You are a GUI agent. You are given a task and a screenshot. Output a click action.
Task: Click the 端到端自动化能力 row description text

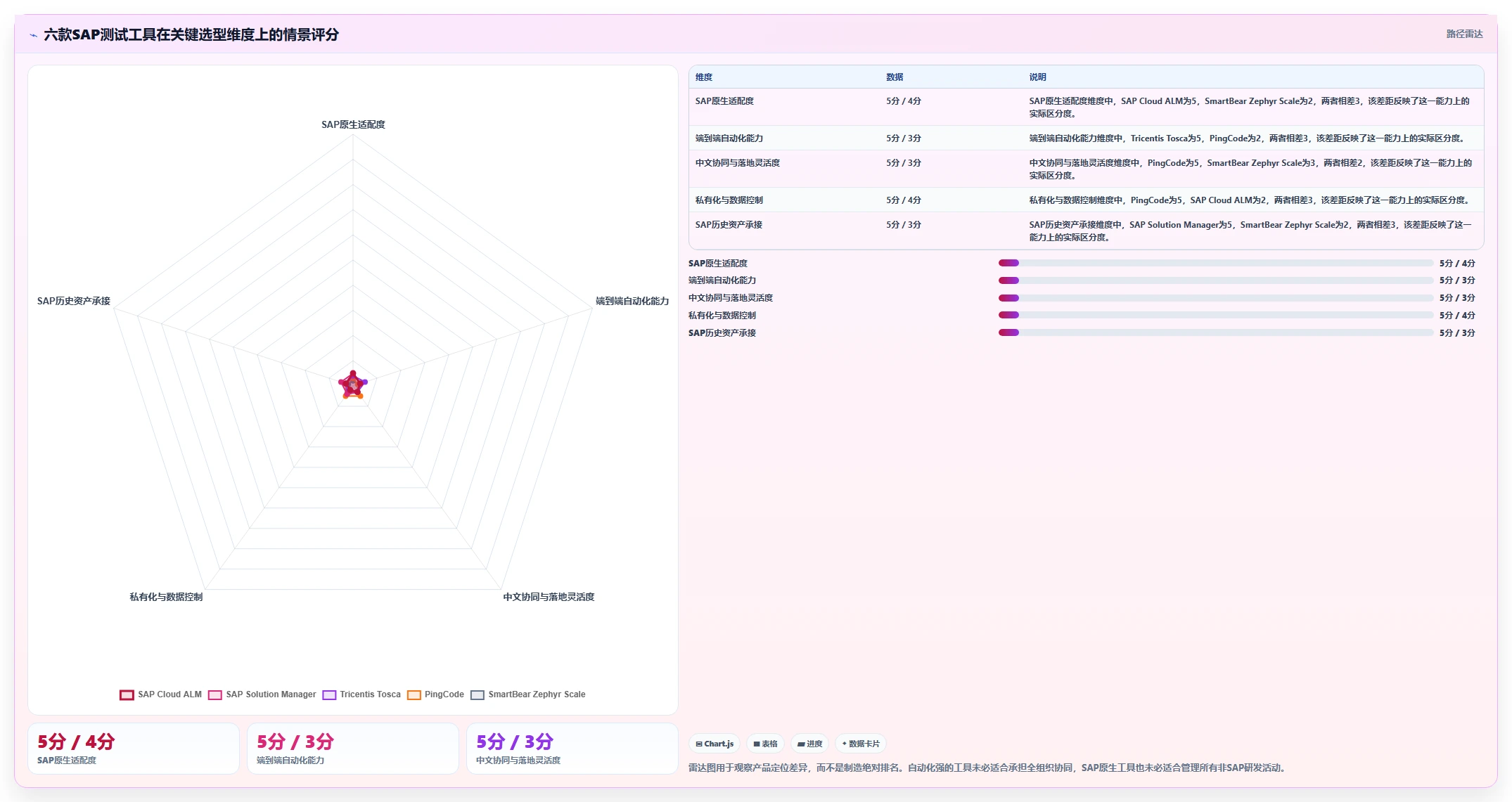point(1249,138)
